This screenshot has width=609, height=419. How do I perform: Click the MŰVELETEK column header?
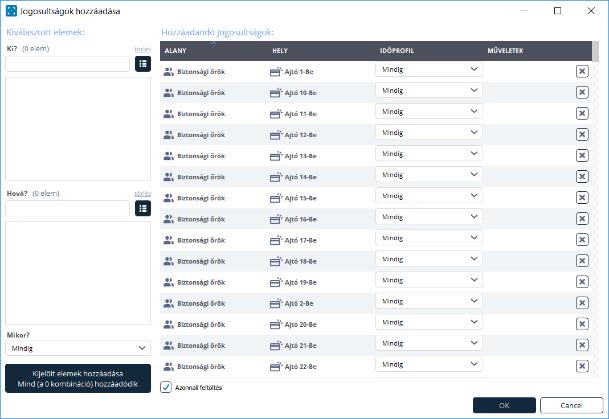coord(505,51)
